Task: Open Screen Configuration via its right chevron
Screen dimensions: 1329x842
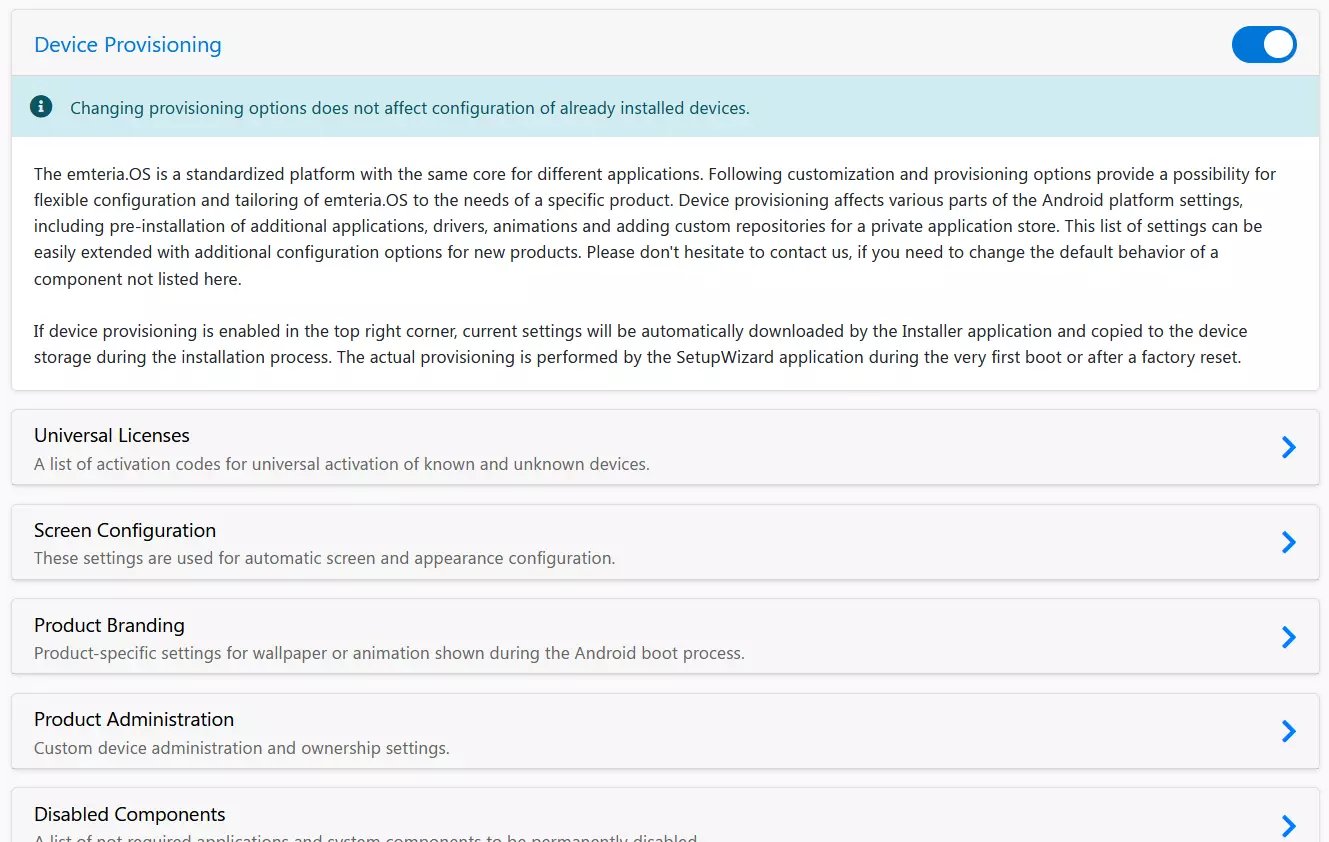Action: (x=1289, y=542)
